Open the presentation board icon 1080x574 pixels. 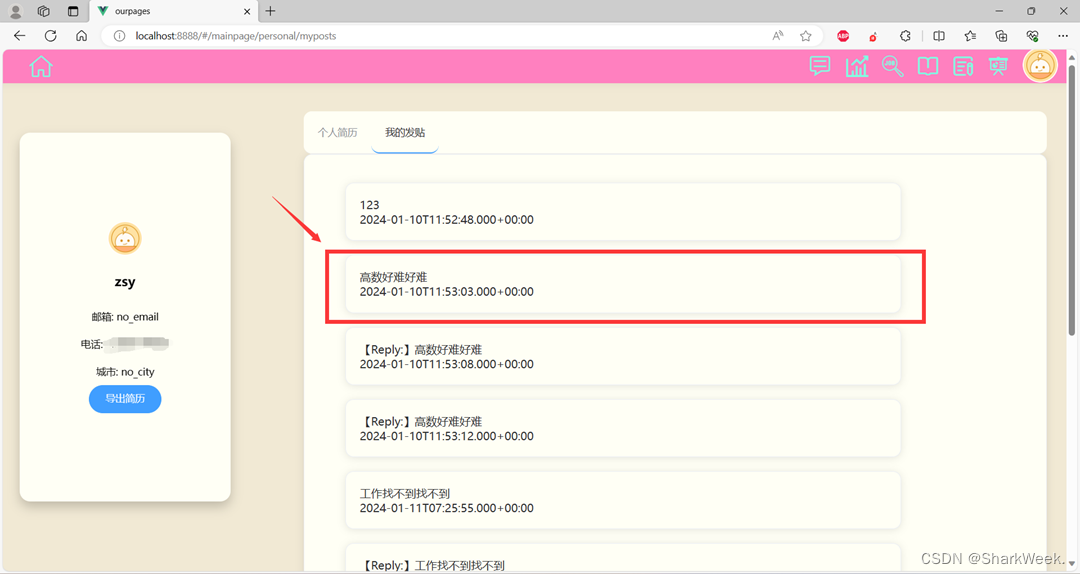coord(998,66)
